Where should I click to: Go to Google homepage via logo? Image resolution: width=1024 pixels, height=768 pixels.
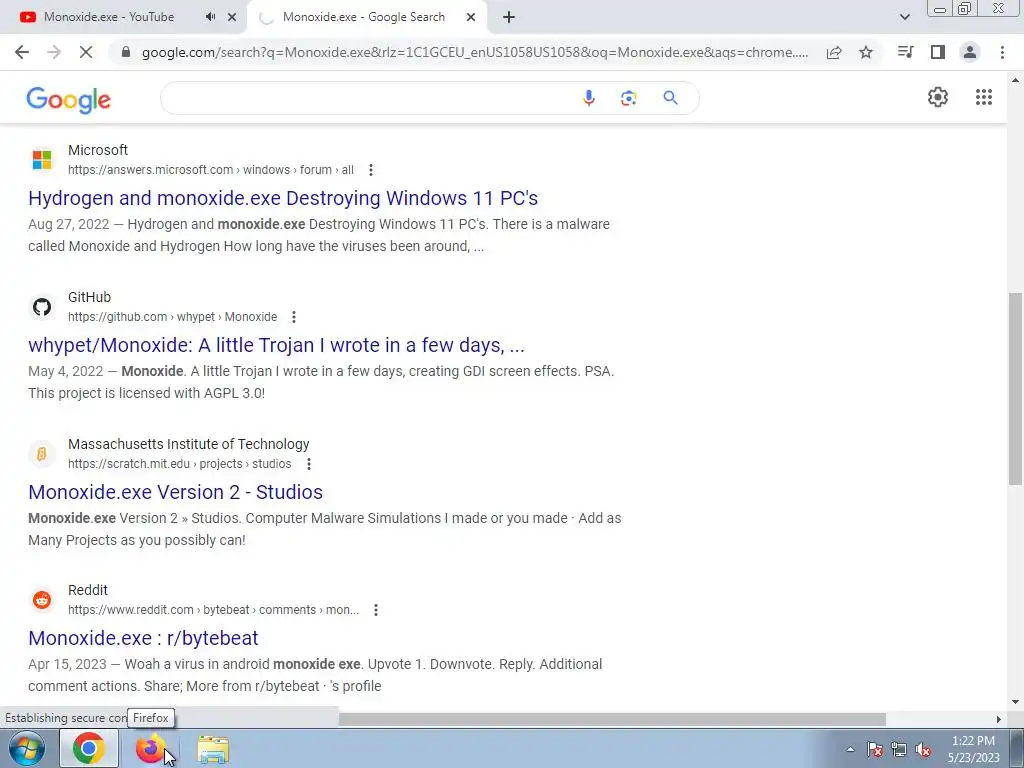click(x=69, y=99)
